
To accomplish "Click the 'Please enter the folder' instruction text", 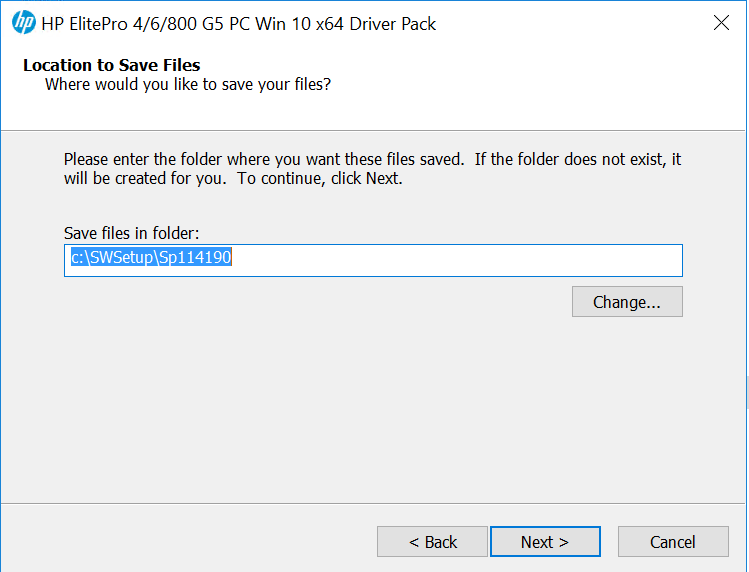I will [373, 169].
